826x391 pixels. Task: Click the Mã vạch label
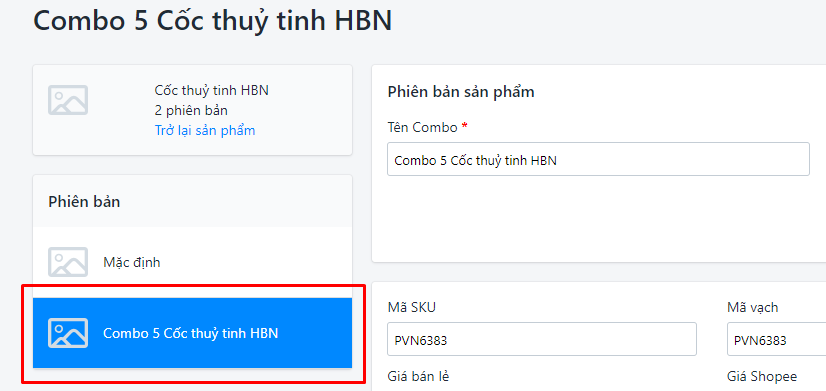coord(752,307)
